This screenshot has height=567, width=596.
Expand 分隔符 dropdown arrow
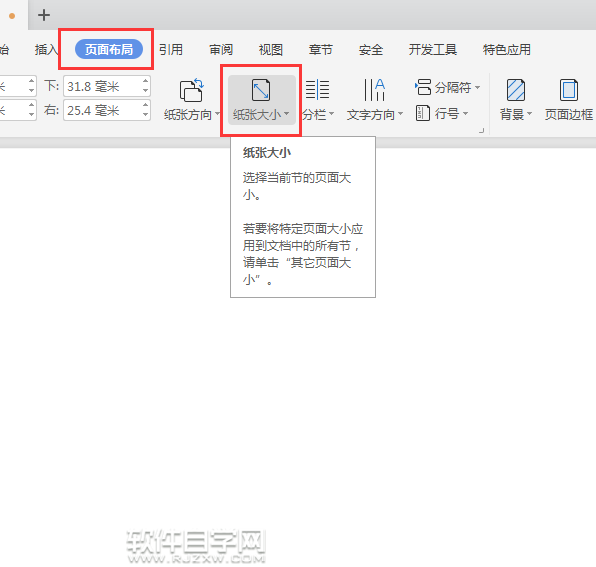click(477, 87)
